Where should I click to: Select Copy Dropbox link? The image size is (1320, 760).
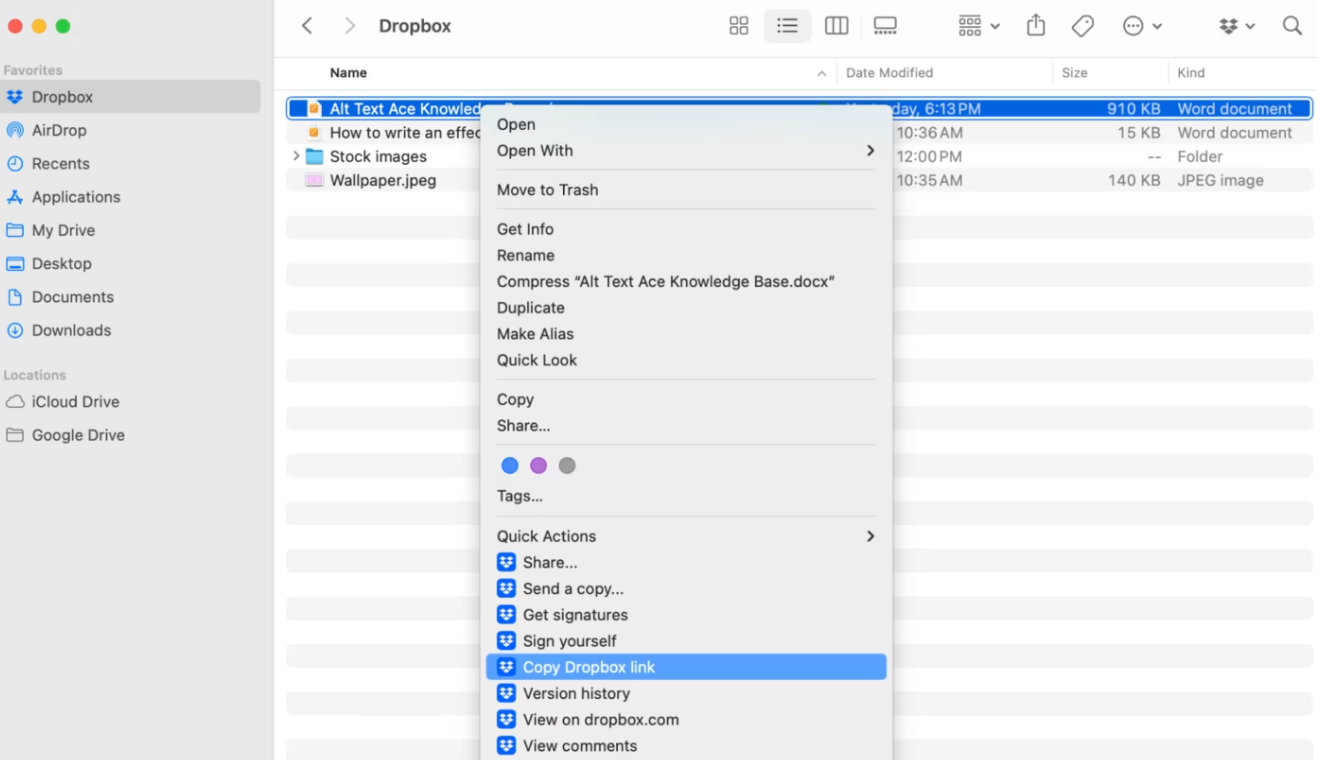tap(588, 666)
